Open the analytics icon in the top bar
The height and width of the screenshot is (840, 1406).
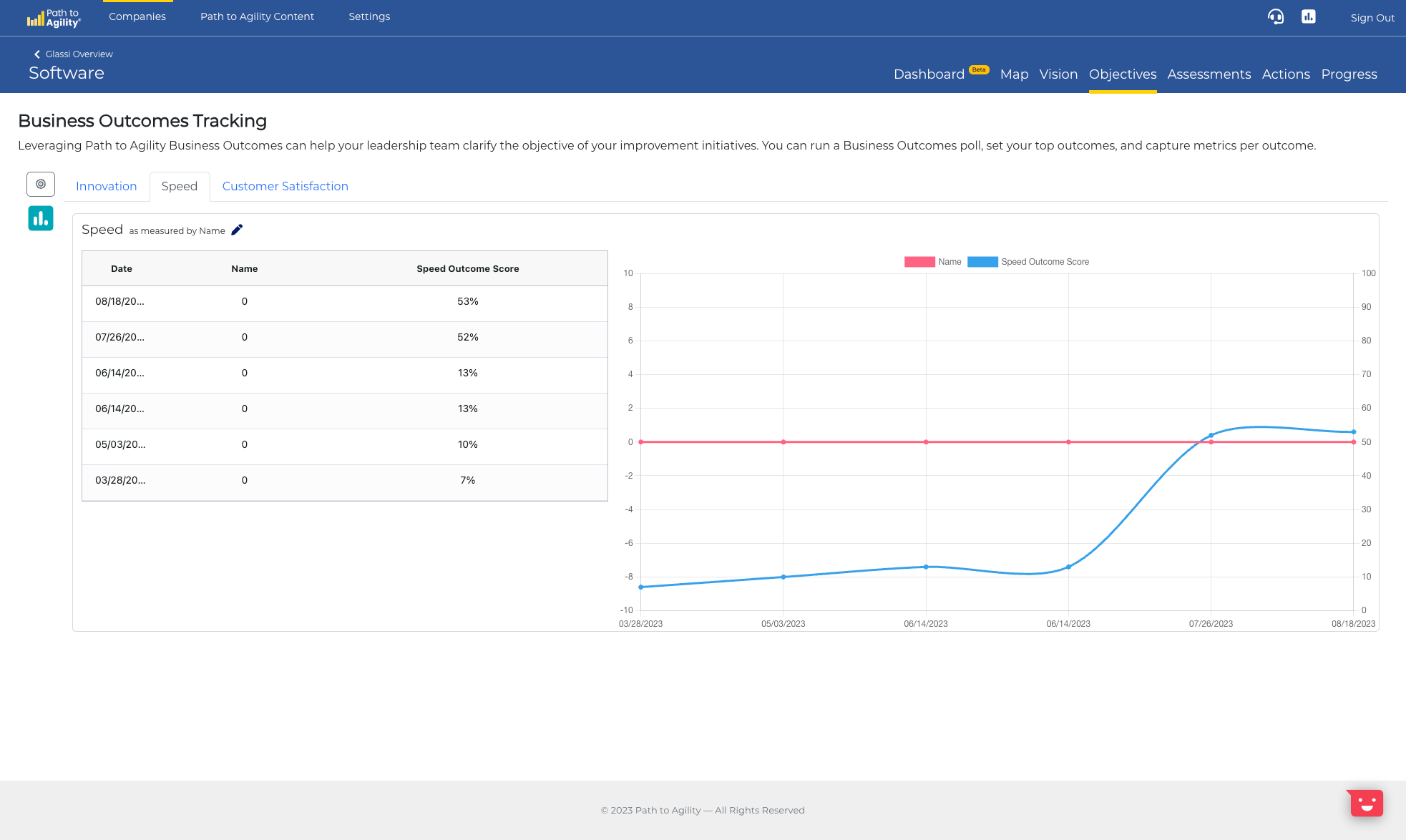click(x=1309, y=16)
